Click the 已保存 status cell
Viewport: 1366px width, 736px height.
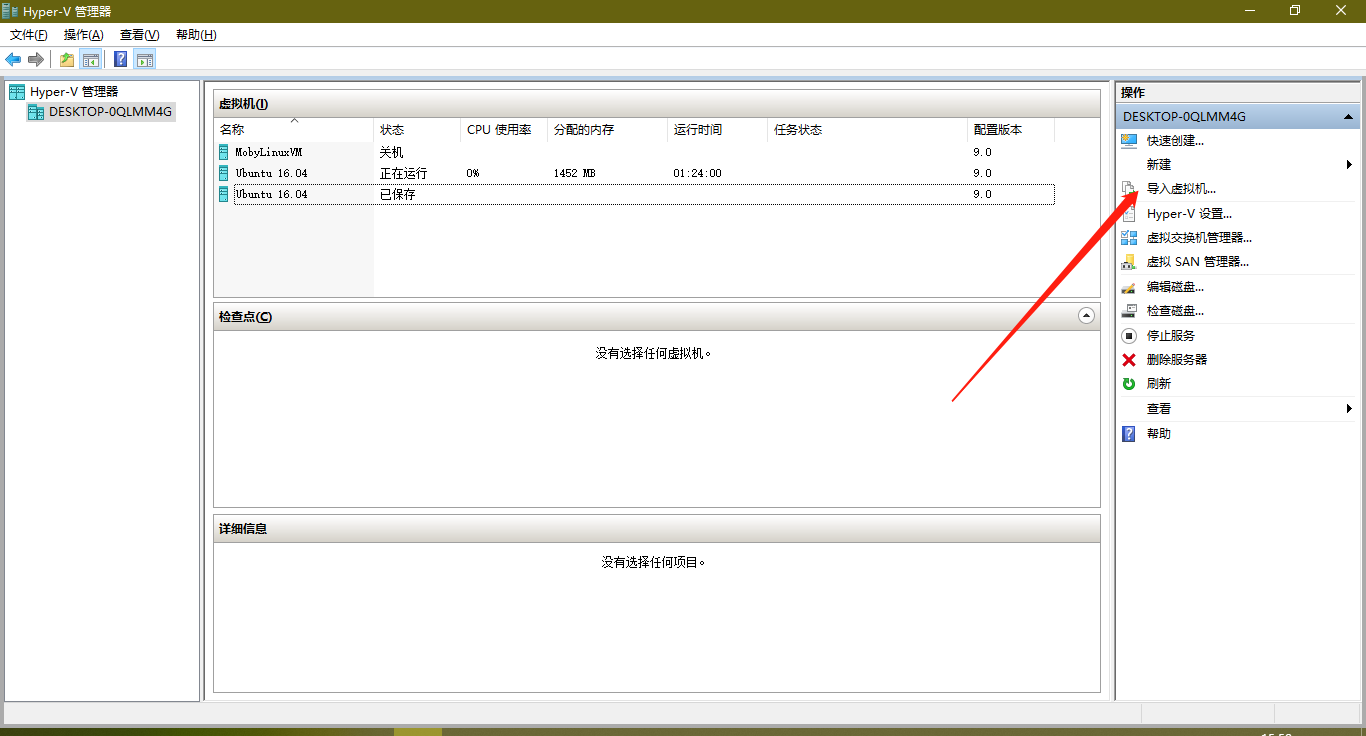398,195
